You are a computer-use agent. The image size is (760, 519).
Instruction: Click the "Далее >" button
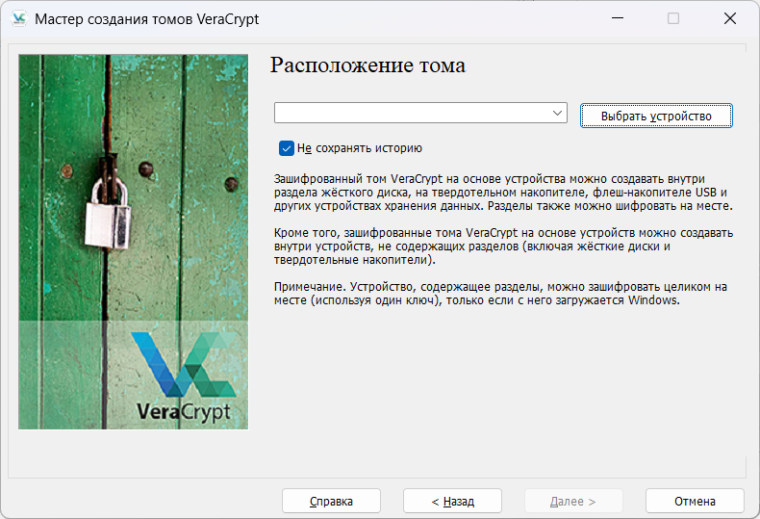click(x=573, y=501)
